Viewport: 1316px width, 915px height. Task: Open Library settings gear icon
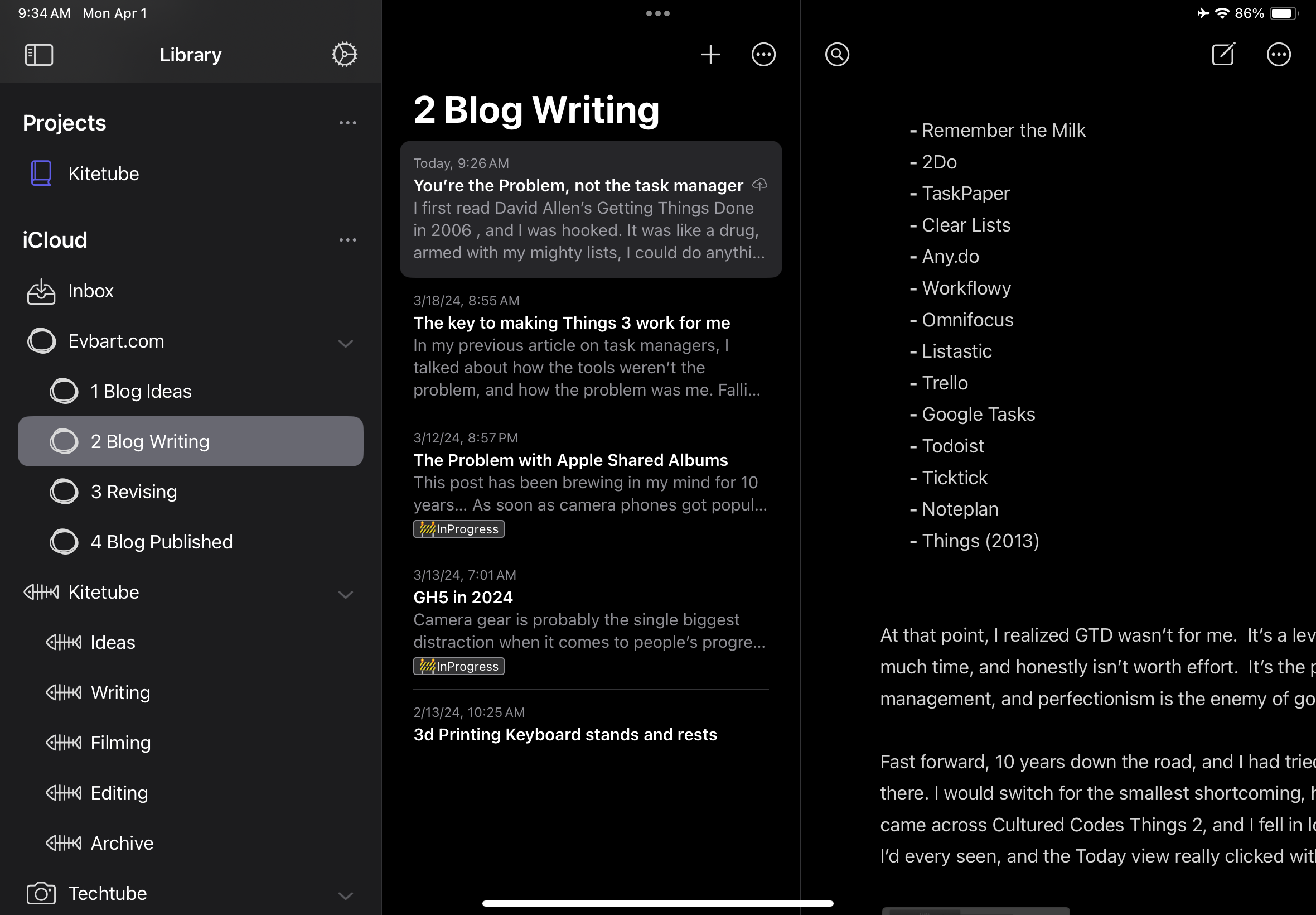[x=344, y=55]
